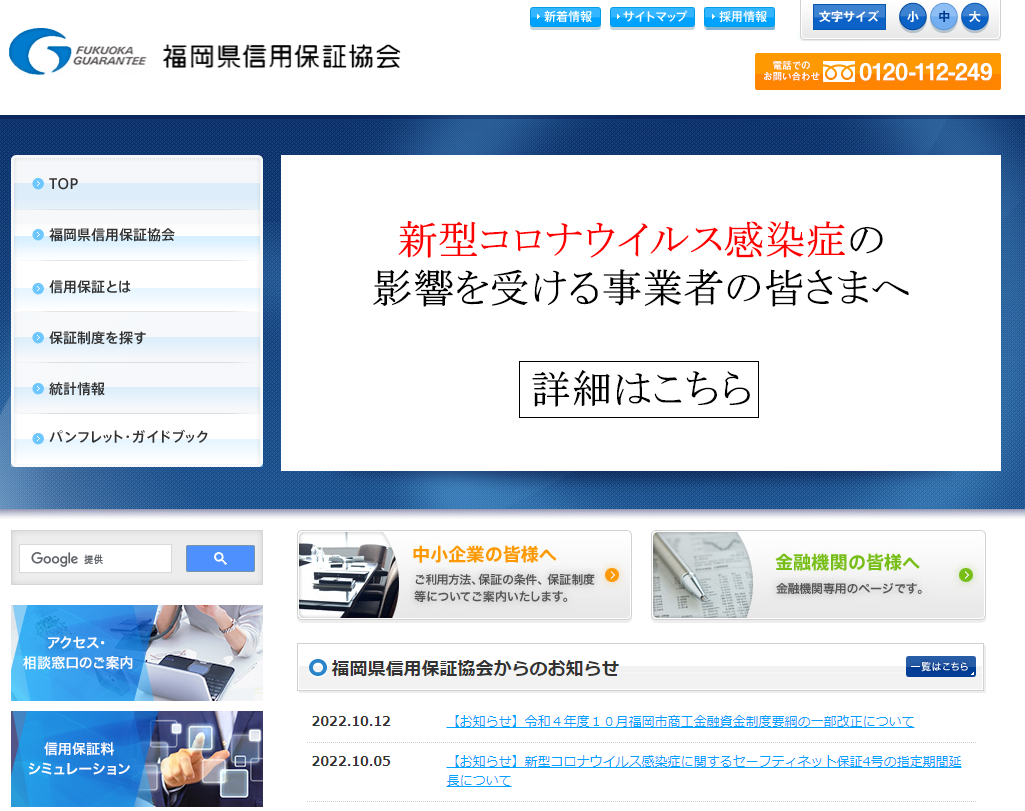Set text size to small (小)
The width and height of the screenshot is (1025, 811).
[x=912, y=17]
